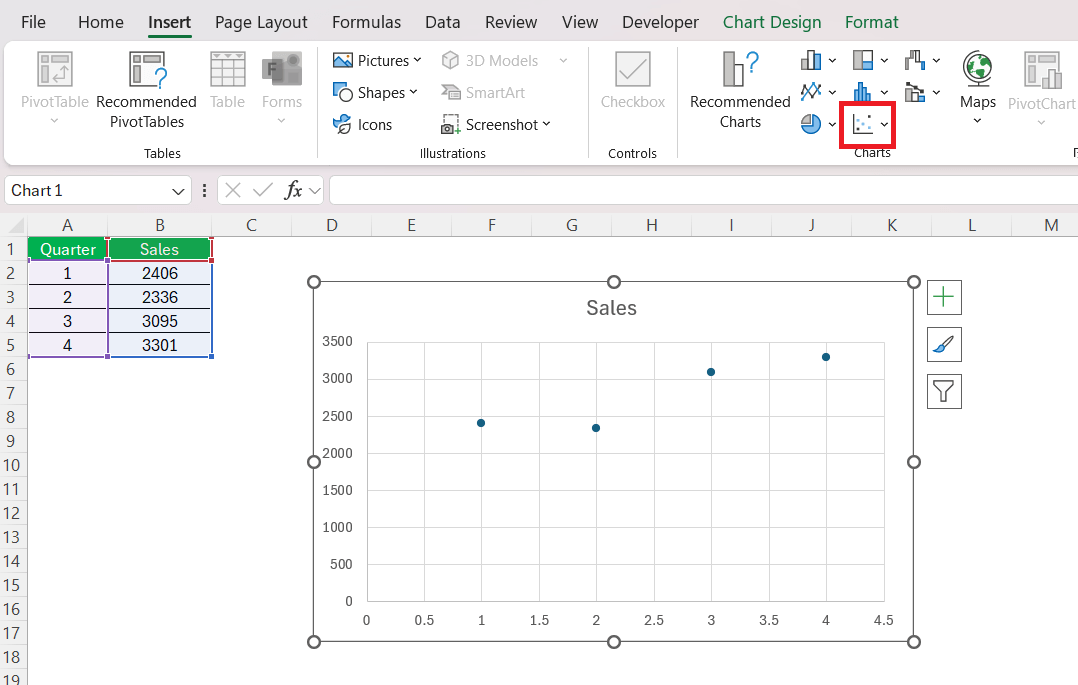The height and width of the screenshot is (685, 1078).
Task: Open Chart Styles paintbrush button
Action: (x=944, y=344)
